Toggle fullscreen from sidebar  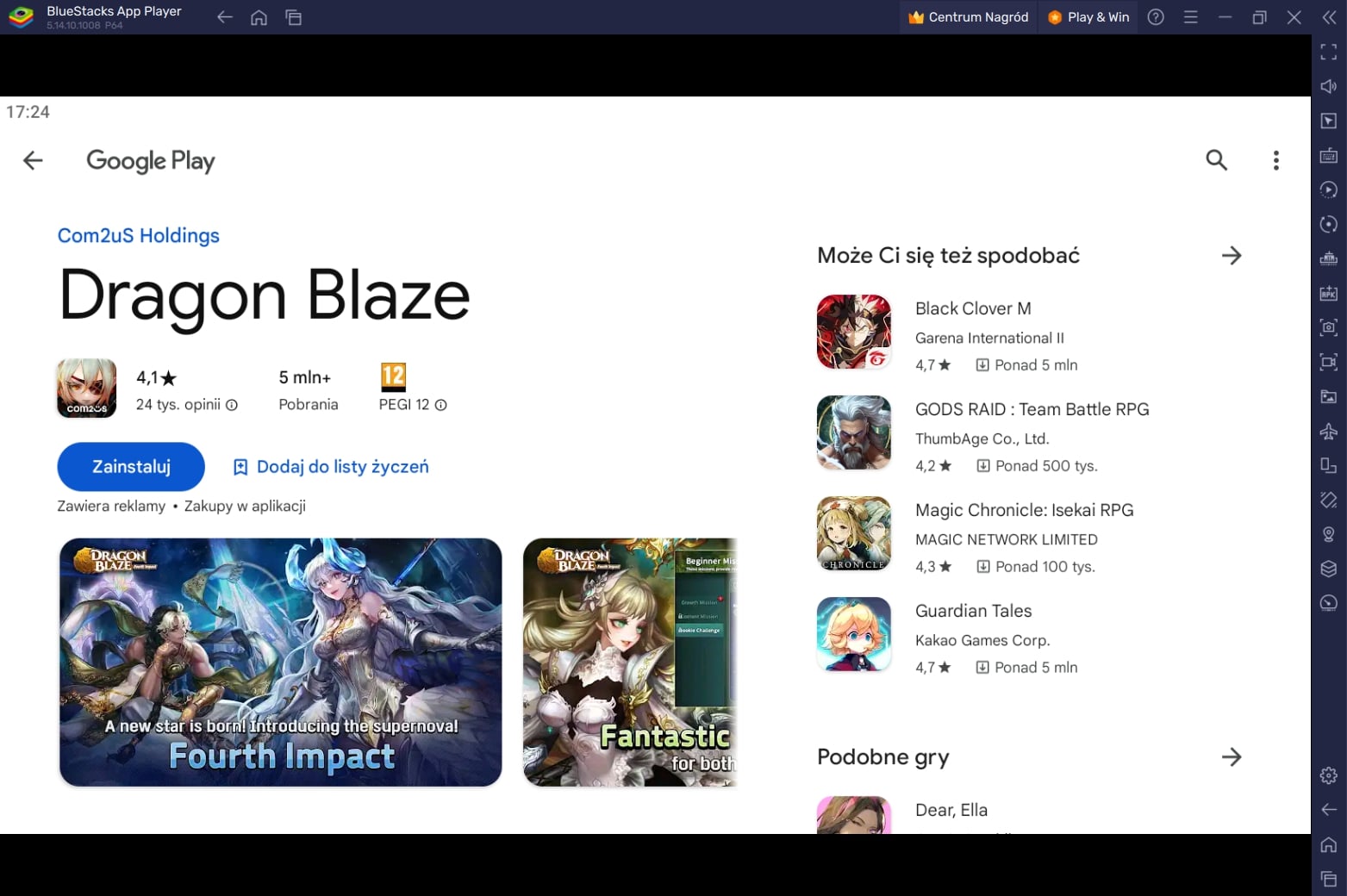pyautogui.click(x=1329, y=53)
